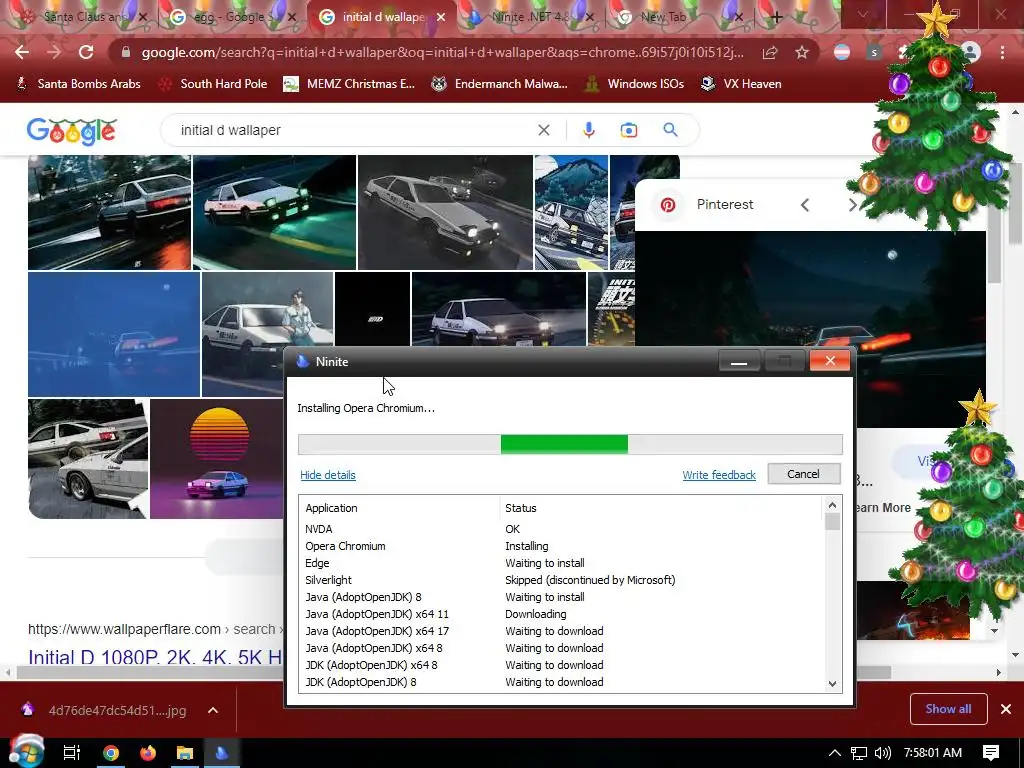The width and height of the screenshot is (1024, 768).
Task: Click the Ninite green progress bar
Action: pyautogui.click(x=564, y=444)
